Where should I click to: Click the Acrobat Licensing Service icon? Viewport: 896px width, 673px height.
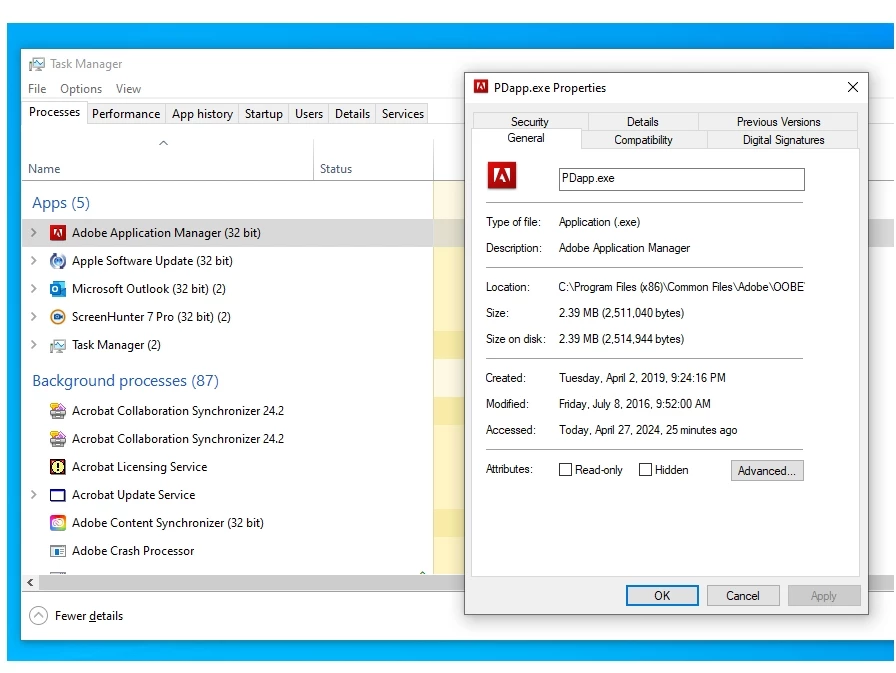coord(58,467)
